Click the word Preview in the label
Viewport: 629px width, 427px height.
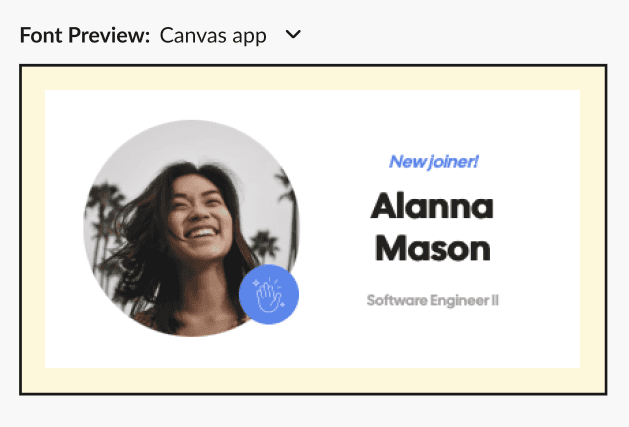coord(109,35)
